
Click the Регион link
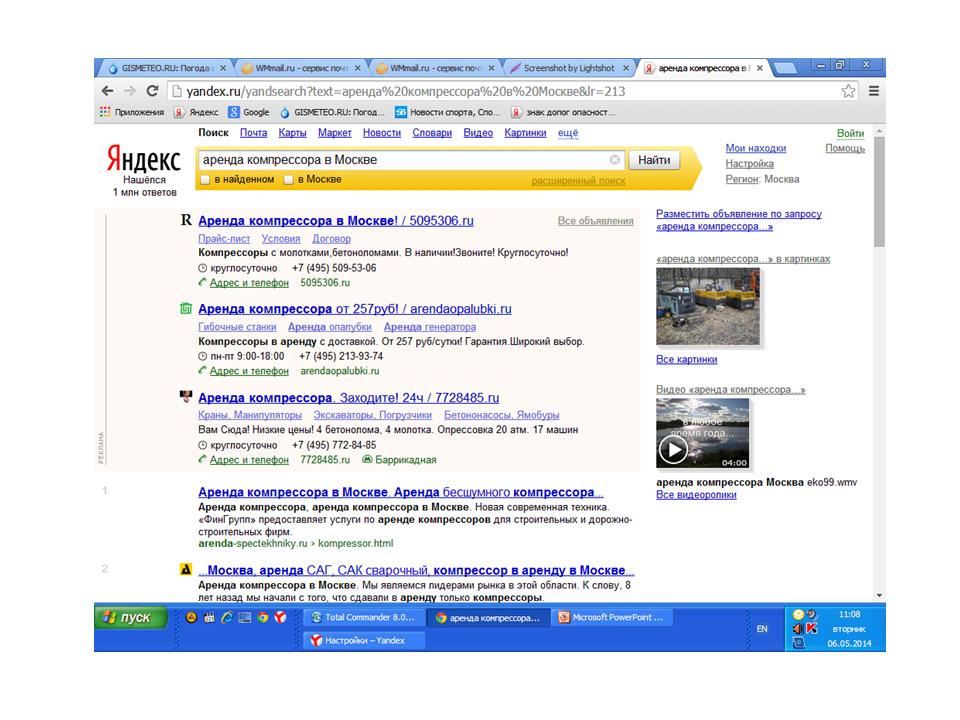pyautogui.click(x=741, y=179)
